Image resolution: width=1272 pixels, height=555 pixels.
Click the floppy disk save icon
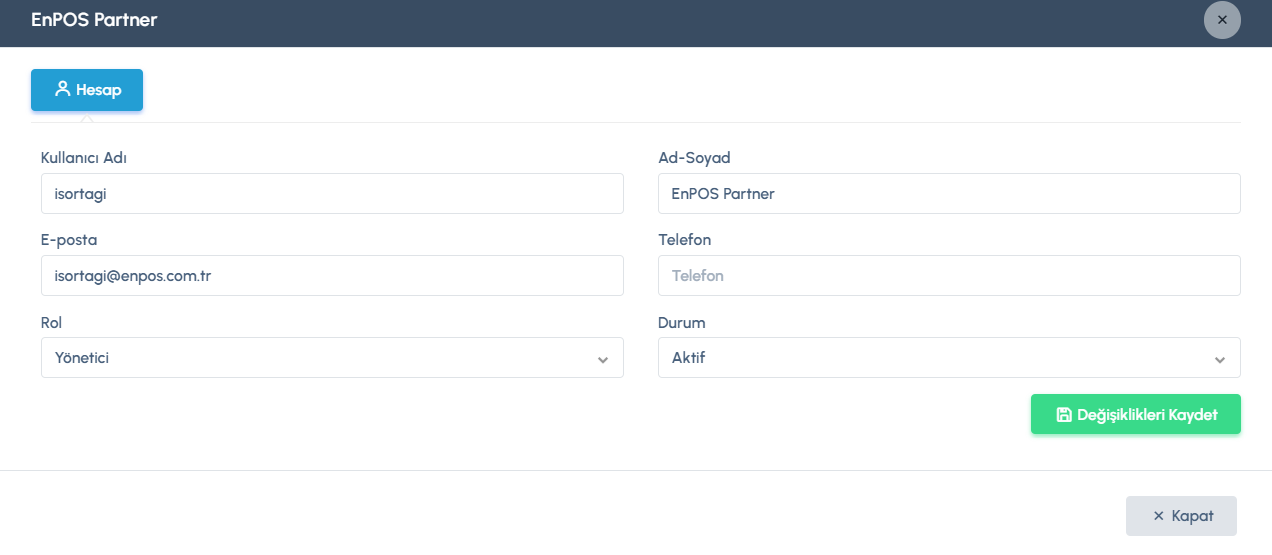(x=1064, y=415)
